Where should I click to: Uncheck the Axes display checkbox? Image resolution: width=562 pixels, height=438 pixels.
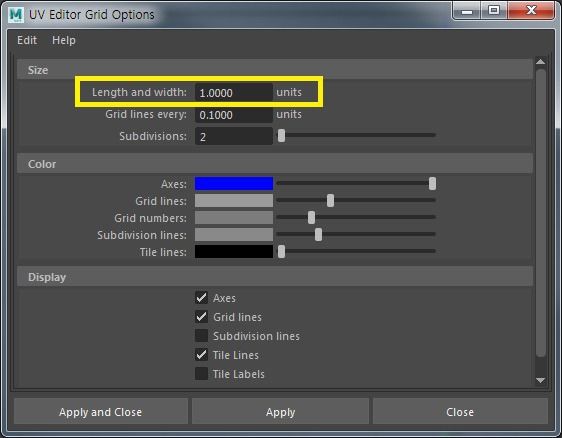coord(201,297)
